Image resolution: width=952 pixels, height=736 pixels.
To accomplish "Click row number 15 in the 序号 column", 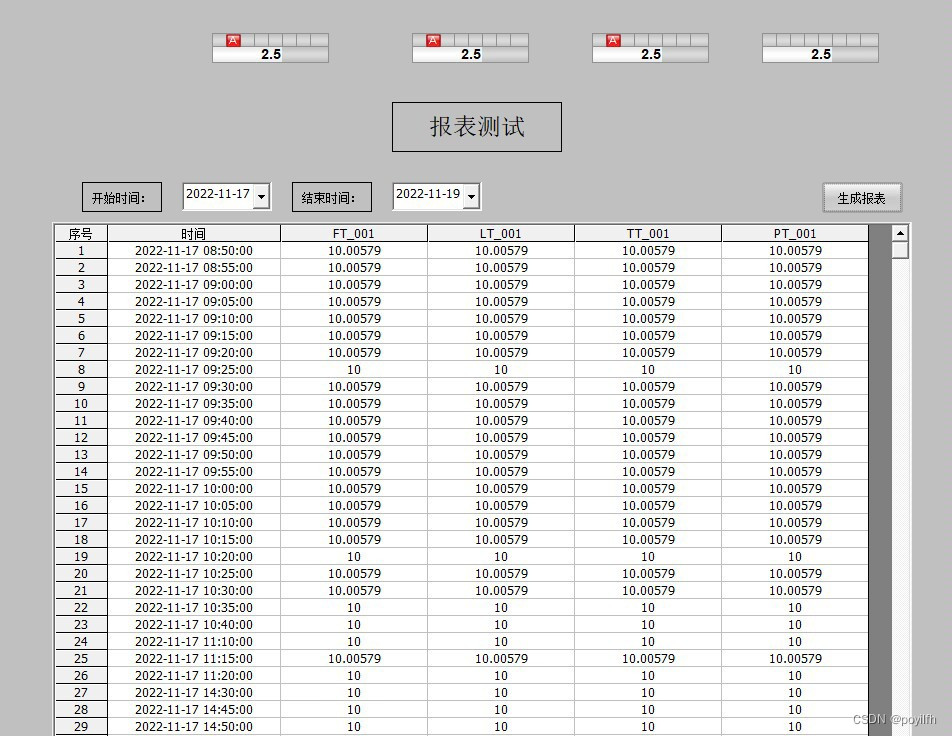I will pos(81,488).
